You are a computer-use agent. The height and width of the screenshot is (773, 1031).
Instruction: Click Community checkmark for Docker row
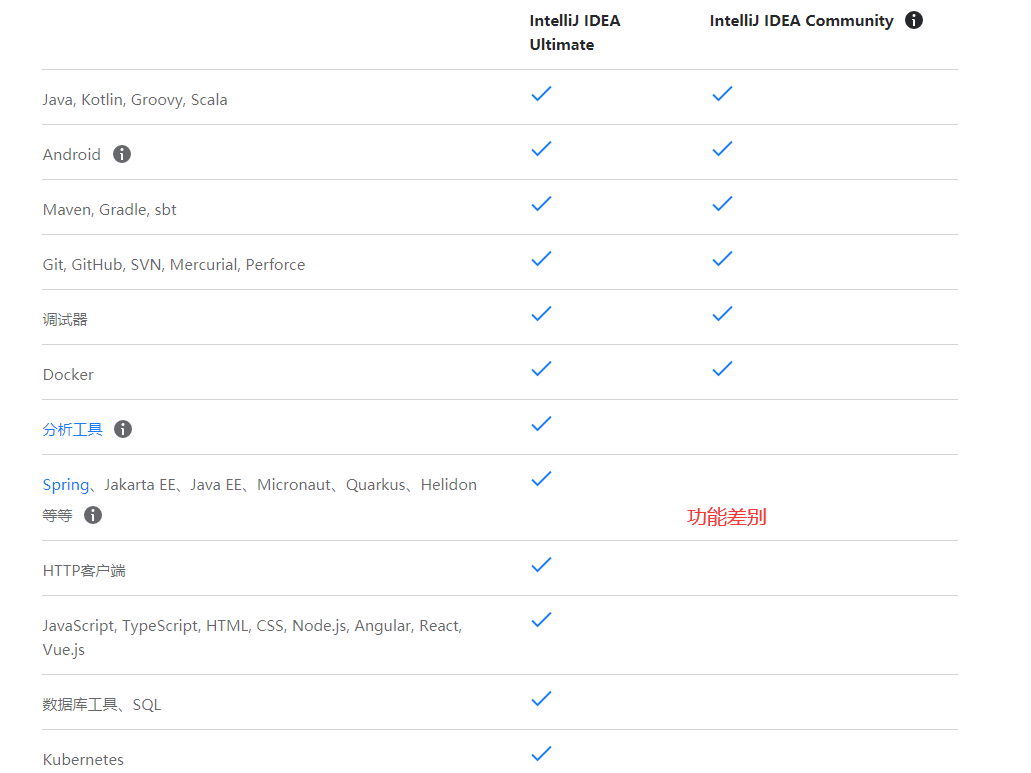(x=722, y=369)
